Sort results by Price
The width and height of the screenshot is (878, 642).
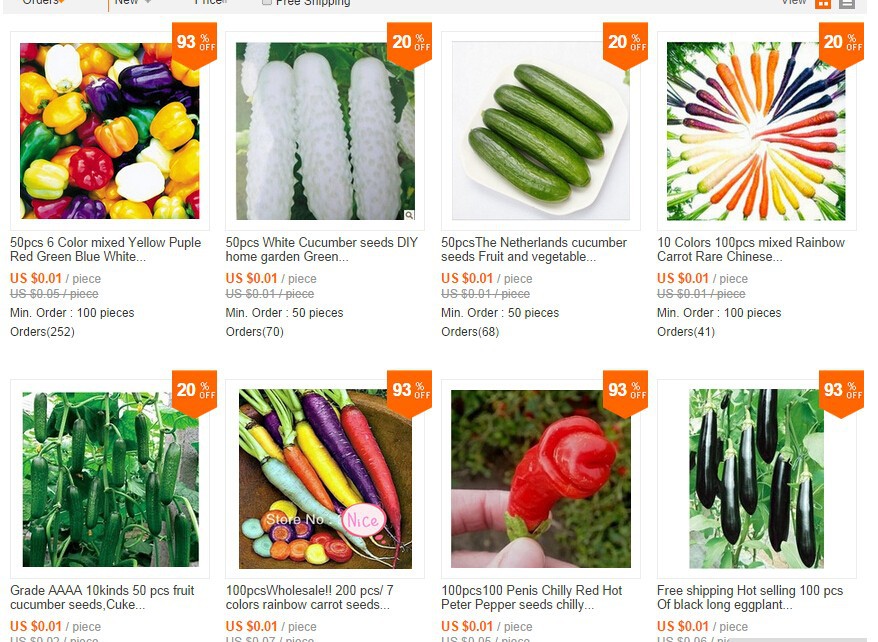tap(210, 2)
